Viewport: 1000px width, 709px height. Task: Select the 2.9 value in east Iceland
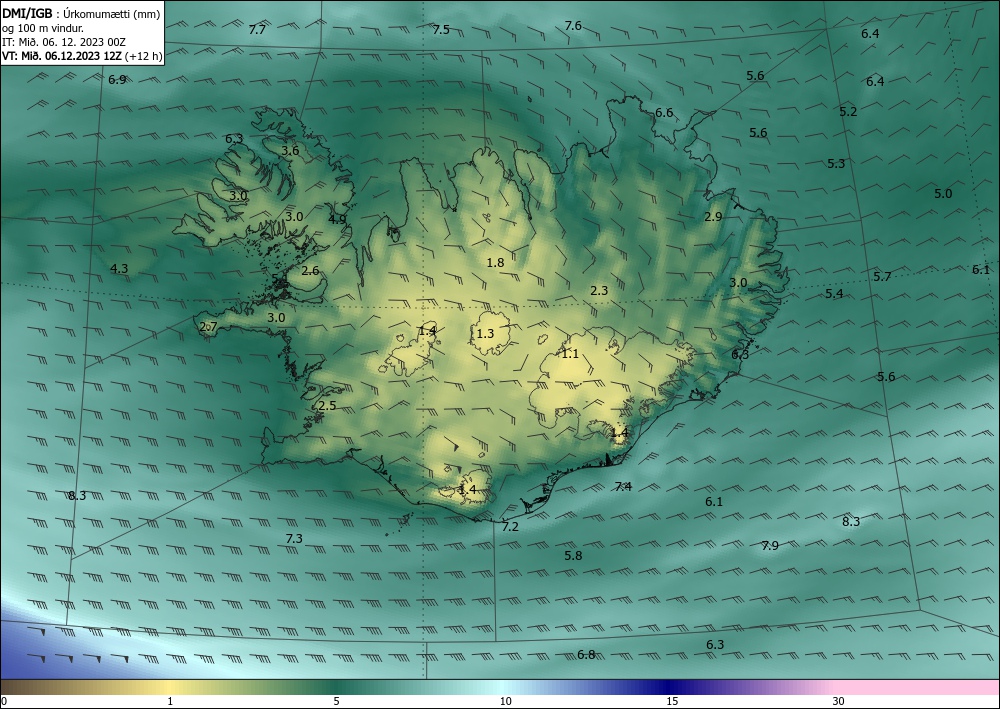[713, 216]
